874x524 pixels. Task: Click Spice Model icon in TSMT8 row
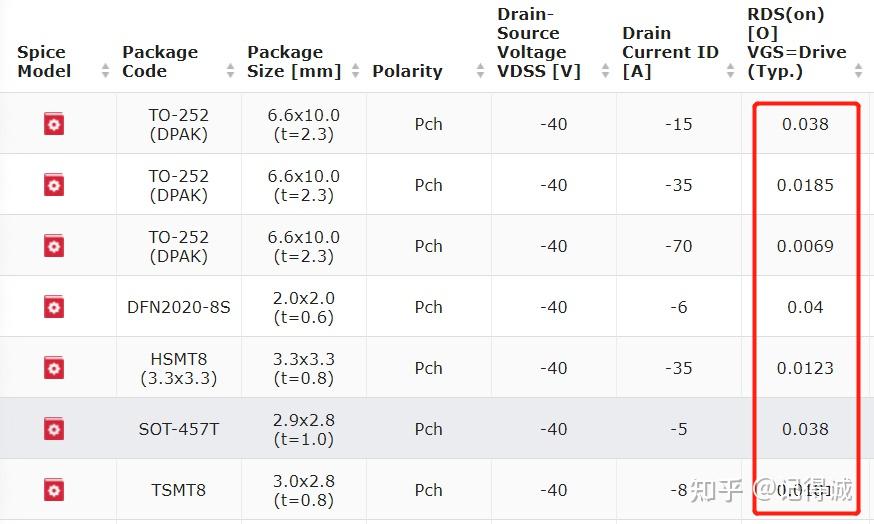(x=54, y=490)
